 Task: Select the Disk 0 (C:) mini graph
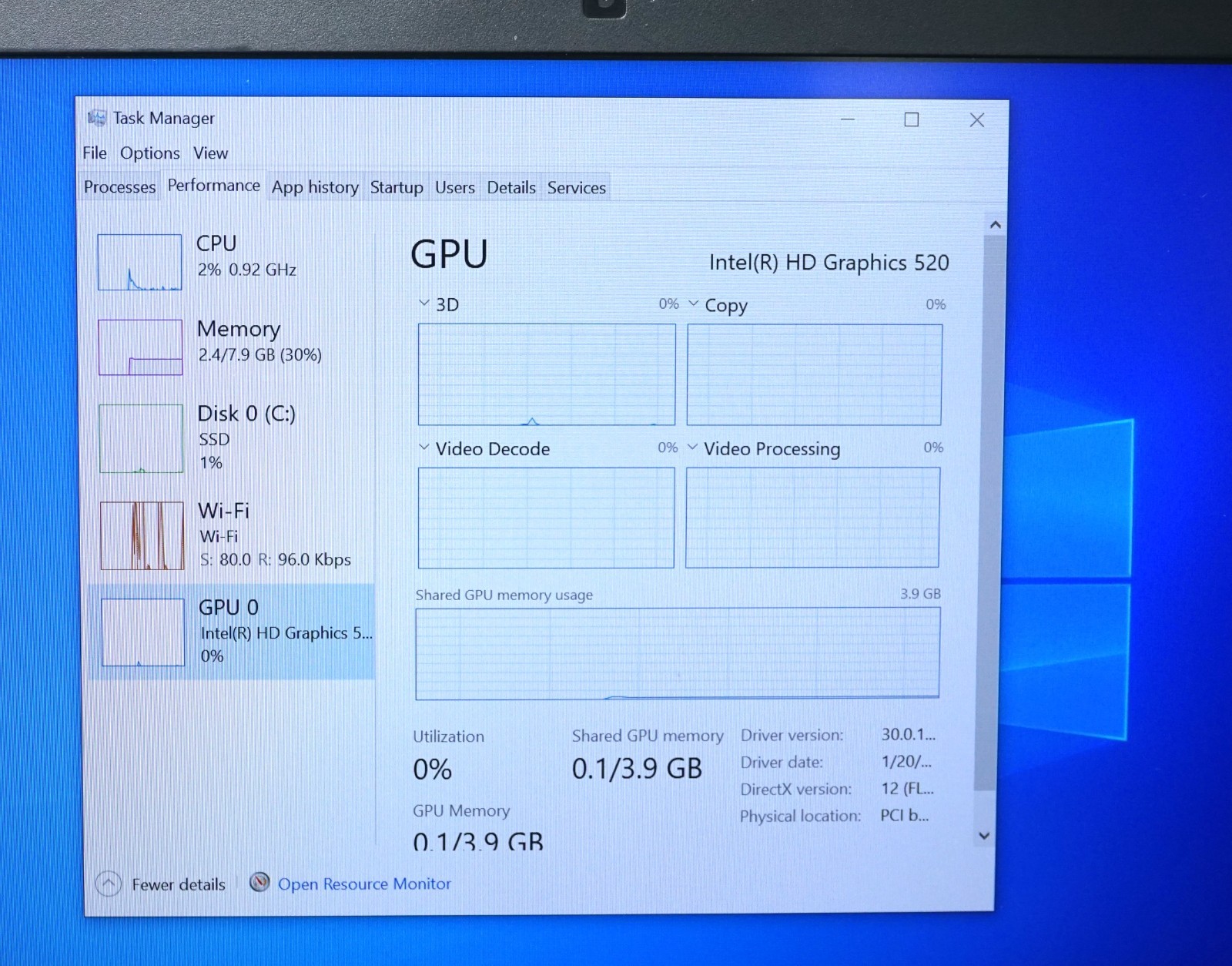tap(142, 438)
